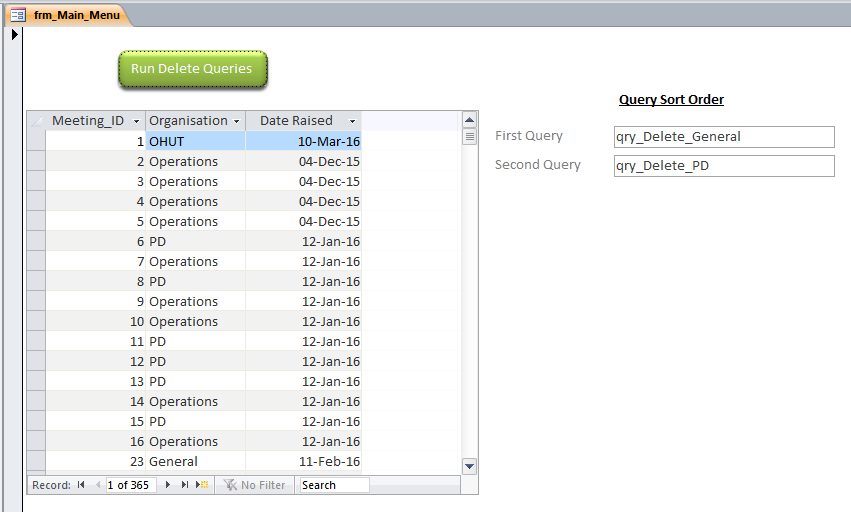Click the Operations cell for meeting 2
This screenshot has height=514, width=851.
tap(195, 162)
